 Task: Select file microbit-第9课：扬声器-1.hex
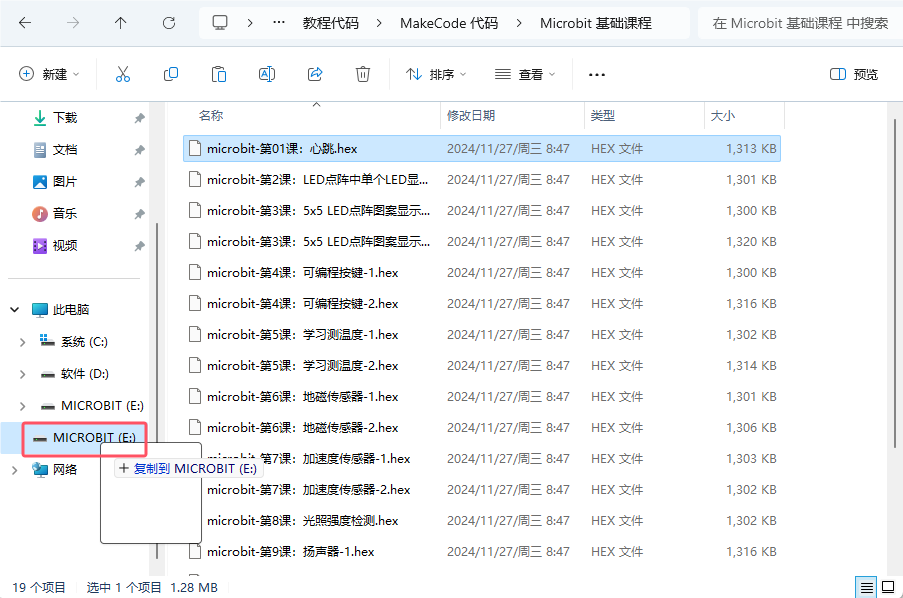click(x=482, y=552)
